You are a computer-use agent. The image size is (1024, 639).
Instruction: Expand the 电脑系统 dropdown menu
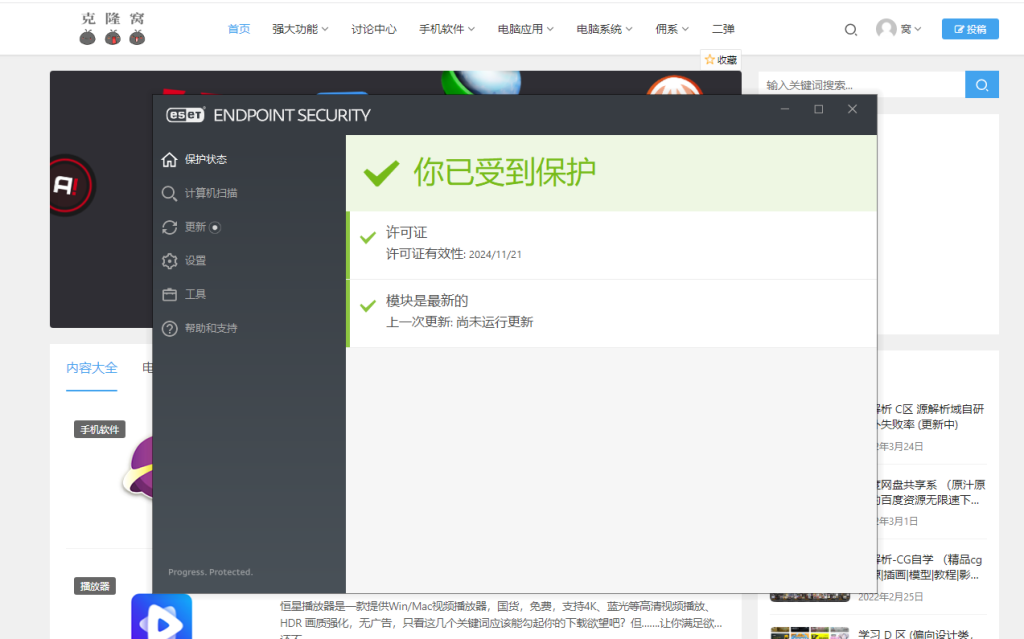tap(604, 29)
